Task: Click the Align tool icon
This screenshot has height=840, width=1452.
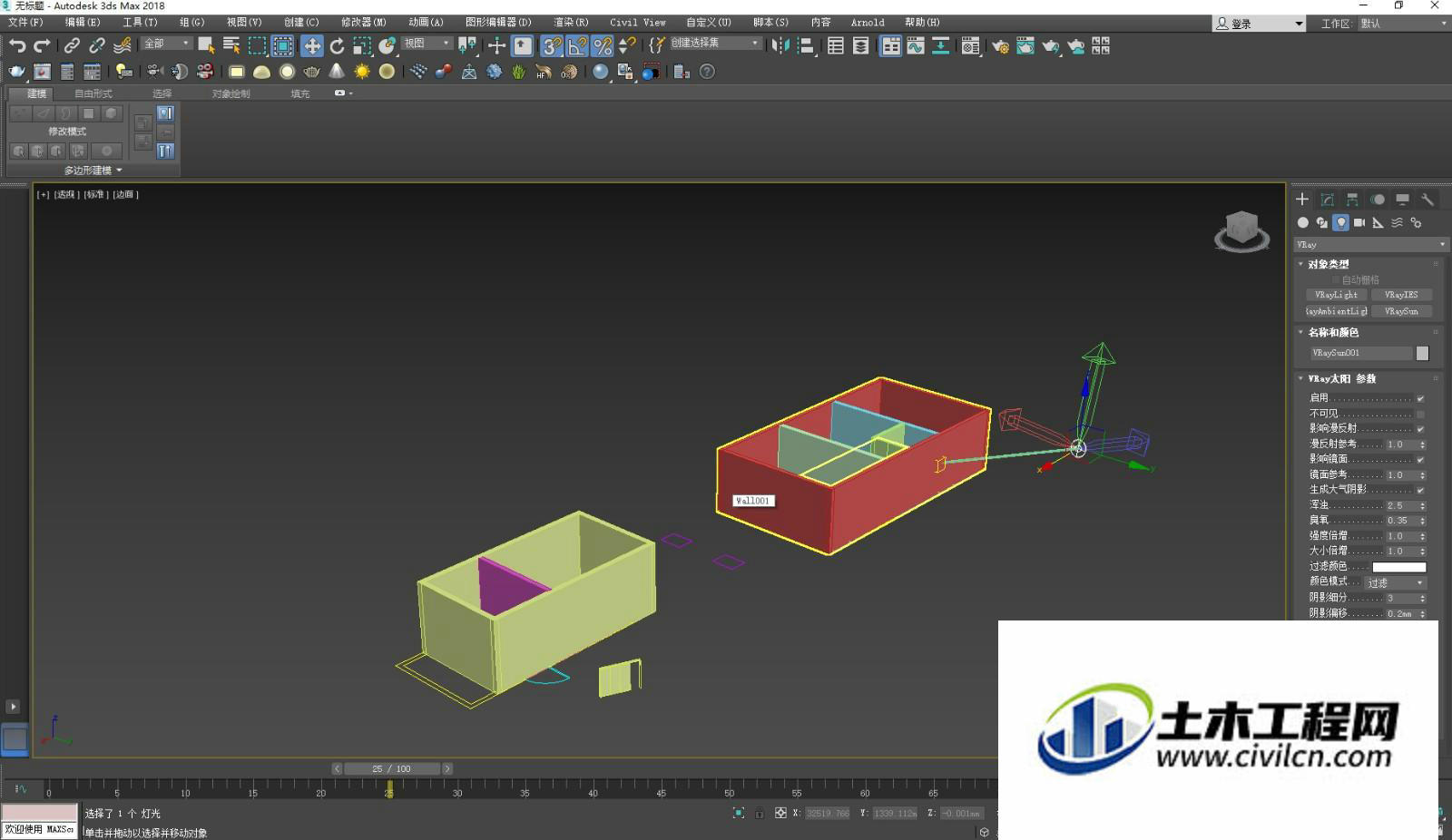Action: tap(806, 45)
